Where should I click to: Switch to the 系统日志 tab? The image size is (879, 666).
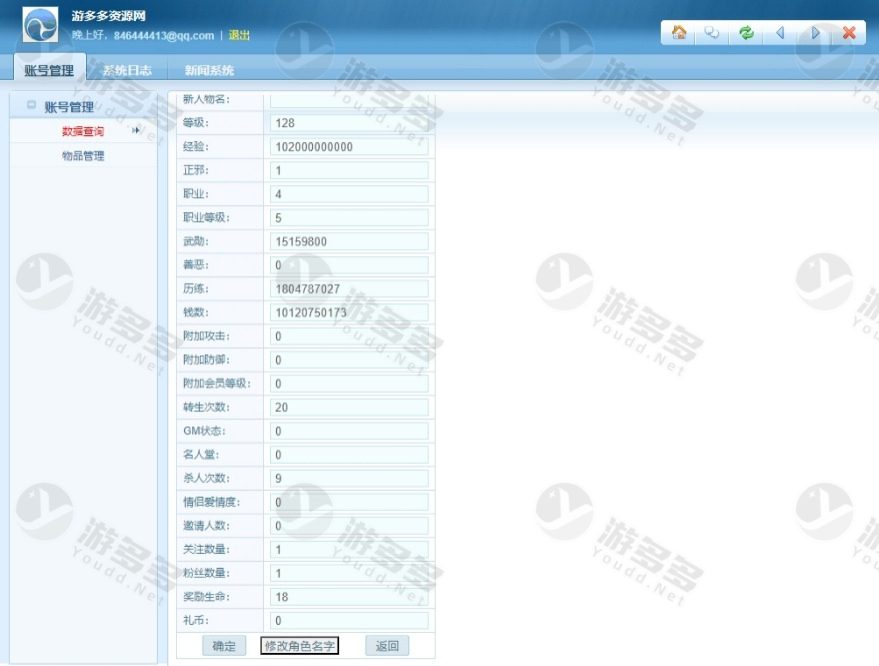(x=127, y=70)
